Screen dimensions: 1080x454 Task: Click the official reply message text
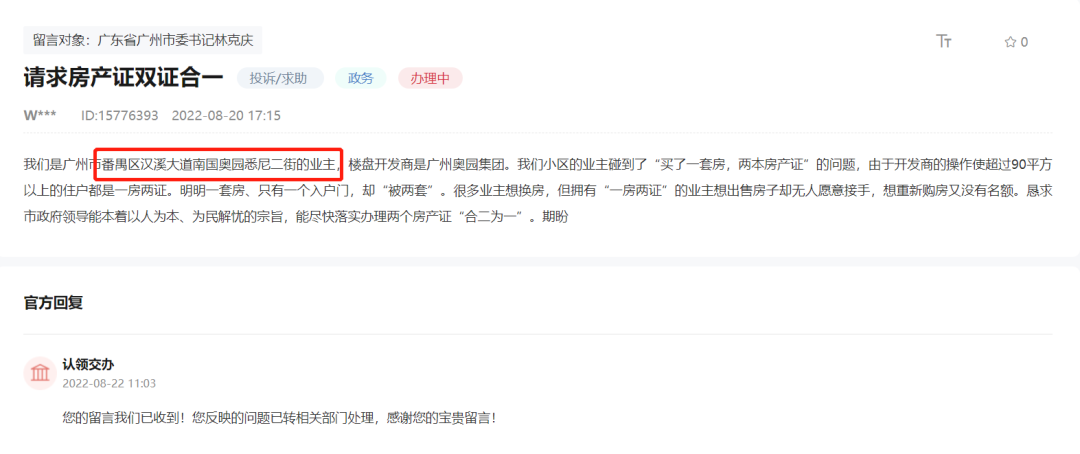(279, 418)
